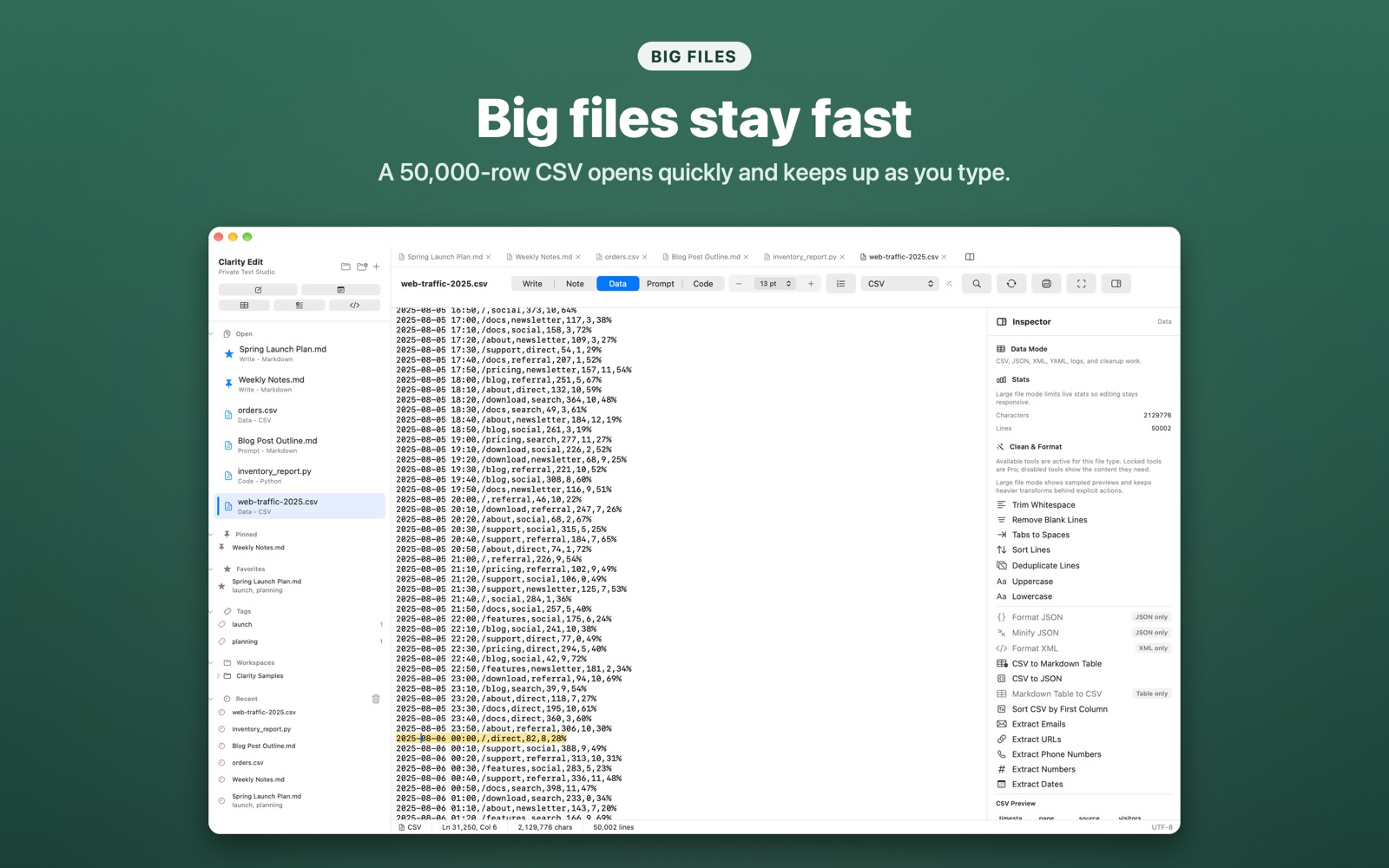Click the pin icon next to Weekly Notes.md in Open
The width and height of the screenshot is (1389, 868).
(228, 384)
